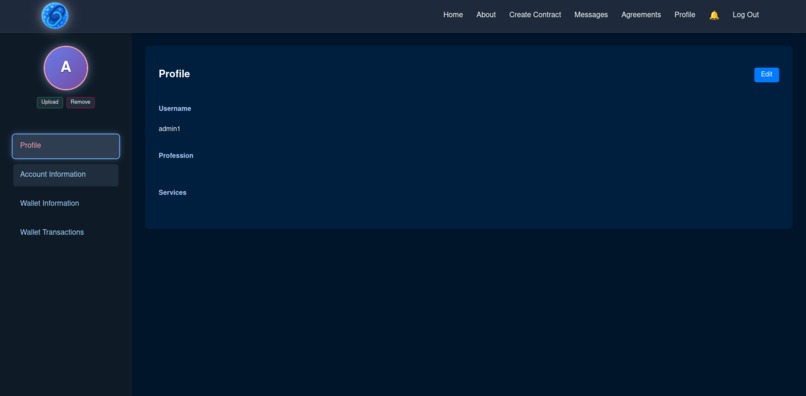The height and width of the screenshot is (396, 806).
Task: Open the Agreements page
Action: pyautogui.click(x=641, y=15)
